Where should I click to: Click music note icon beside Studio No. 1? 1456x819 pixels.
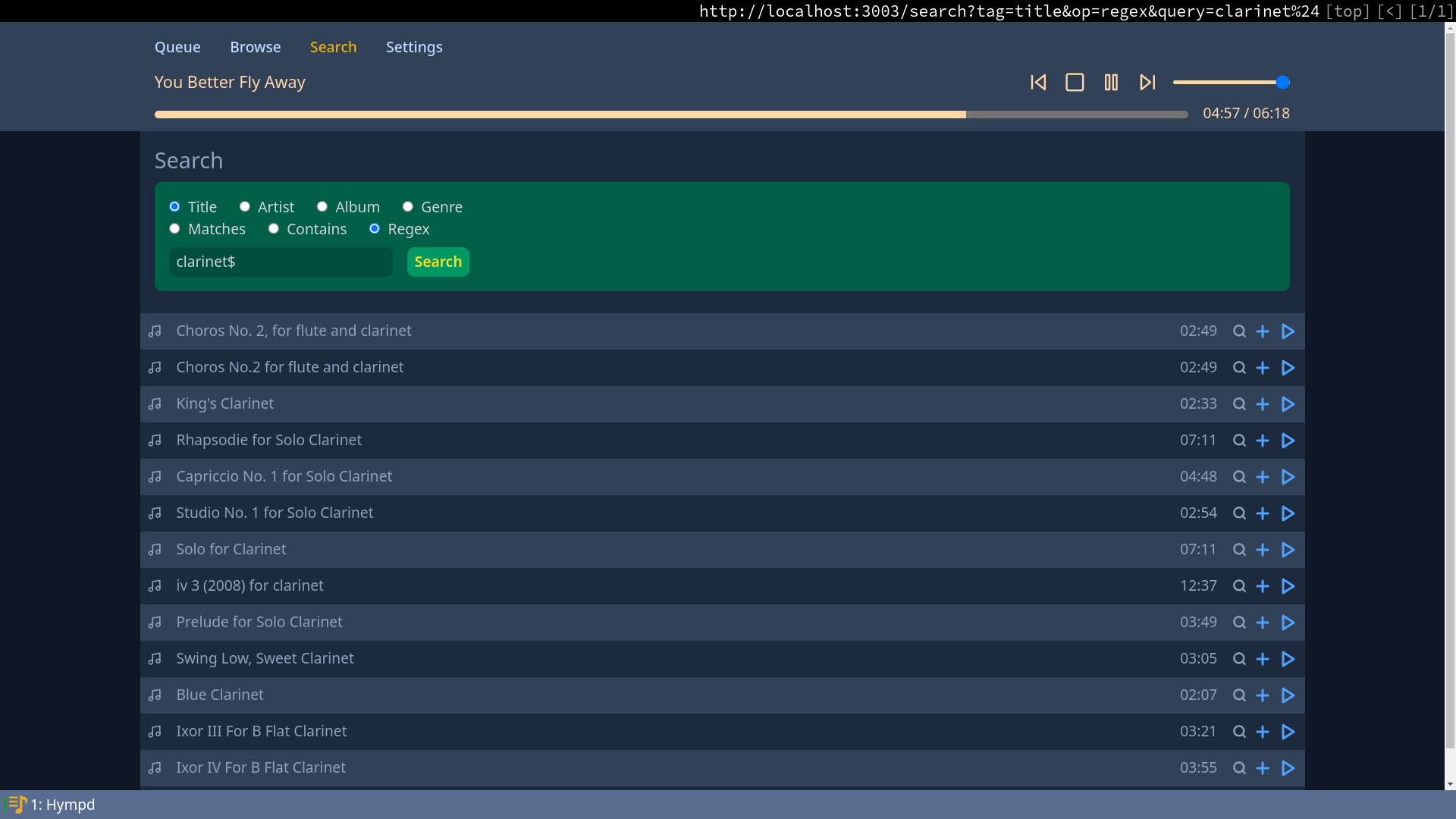point(155,513)
